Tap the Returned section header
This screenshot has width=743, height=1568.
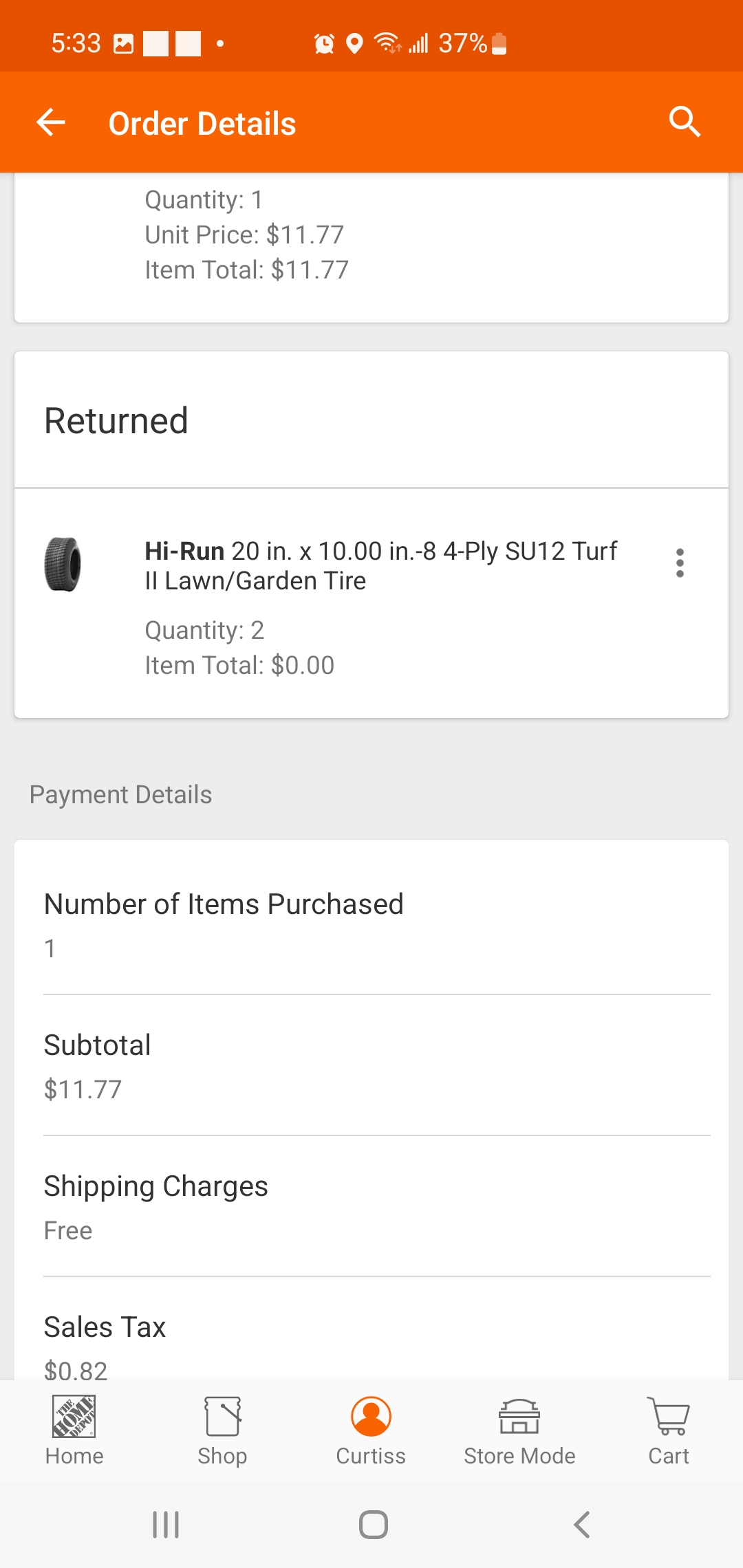pyautogui.click(x=116, y=421)
